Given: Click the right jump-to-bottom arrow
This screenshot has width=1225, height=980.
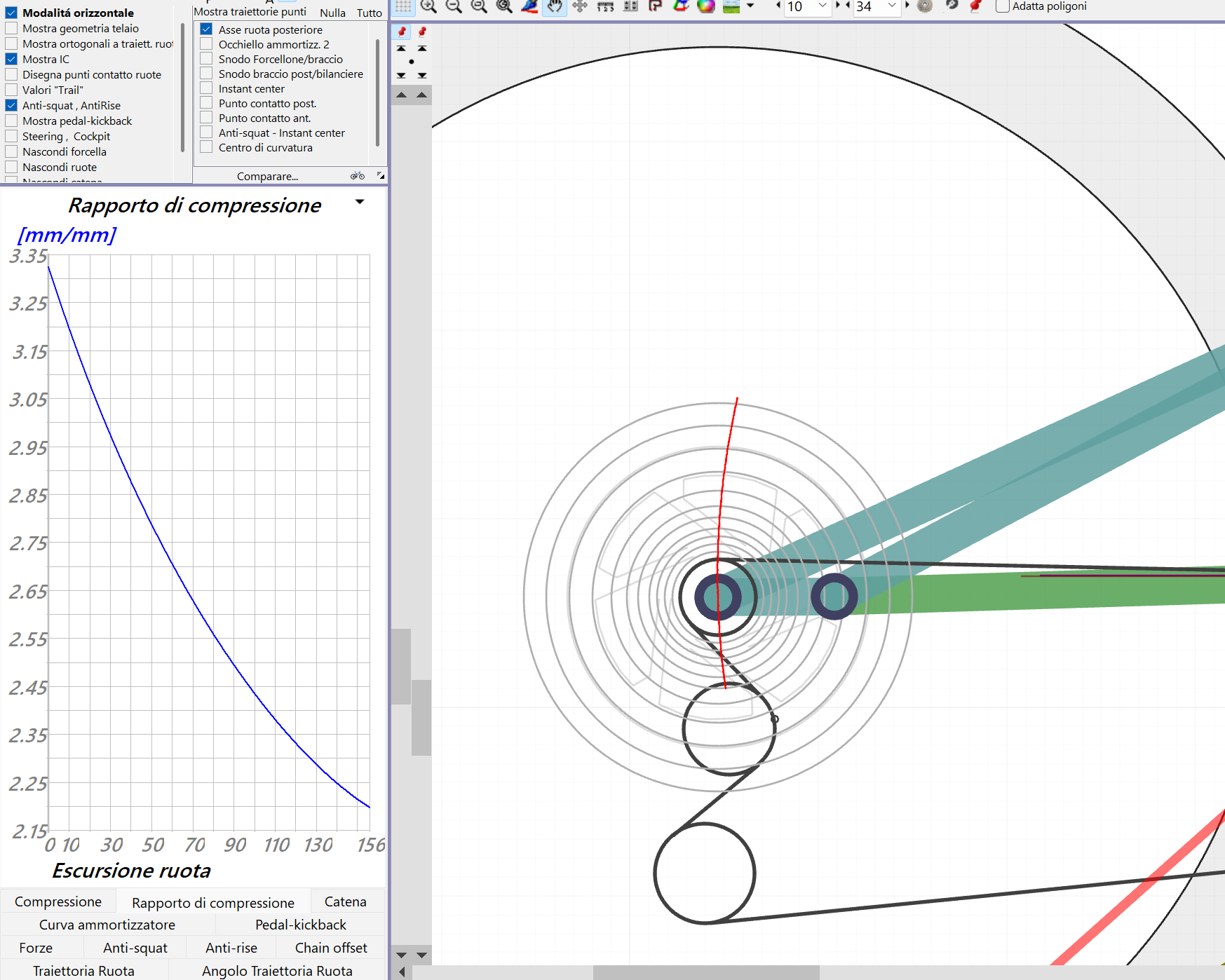Looking at the screenshot, I should (x=422, y=75).
